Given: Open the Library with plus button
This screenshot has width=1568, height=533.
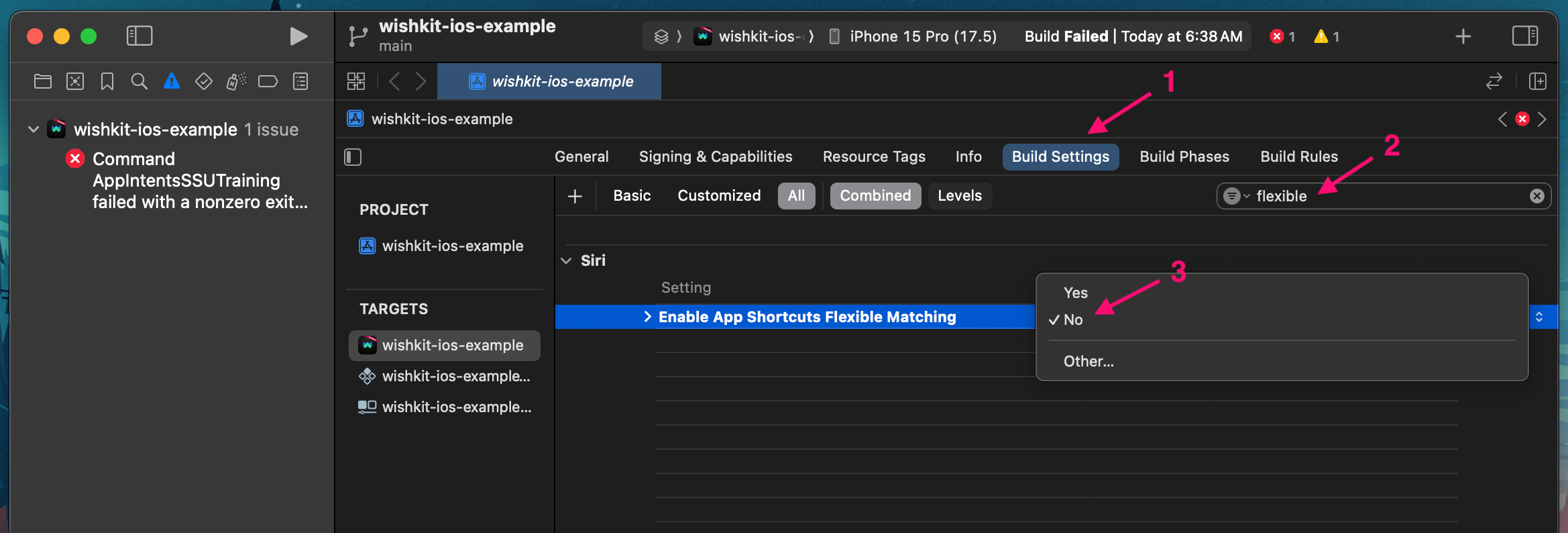Looking at the screenshot, I should [1463, 36].
